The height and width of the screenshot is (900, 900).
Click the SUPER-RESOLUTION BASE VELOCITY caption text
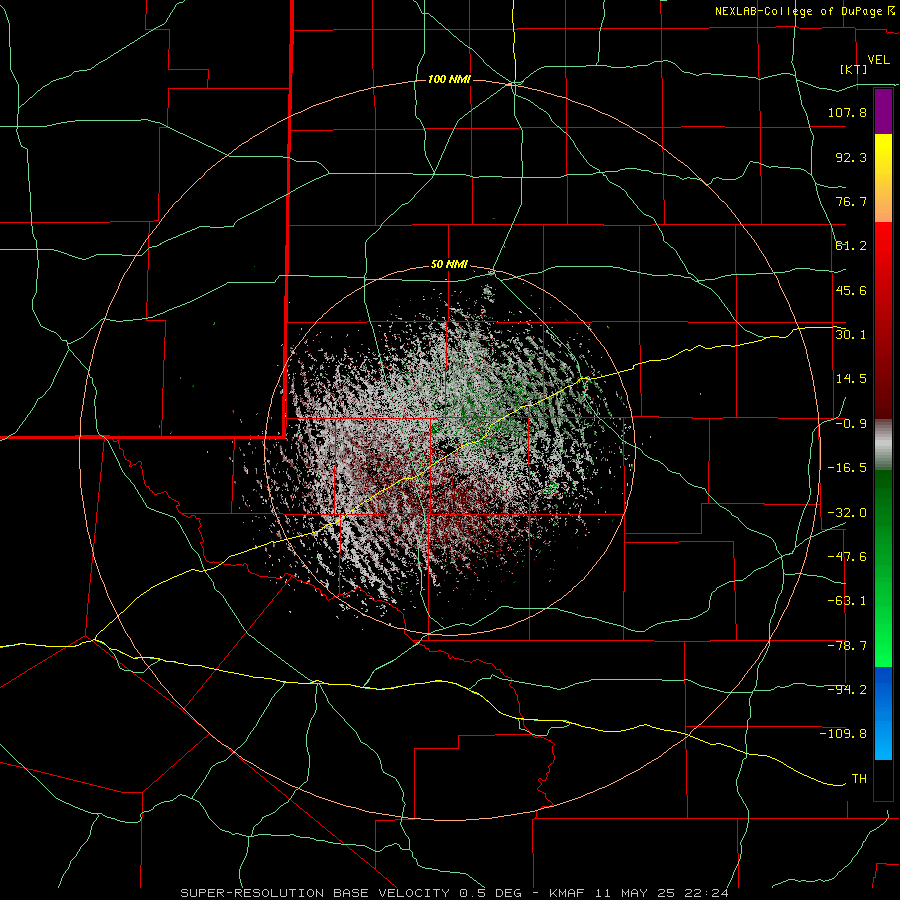click(317, 893)
